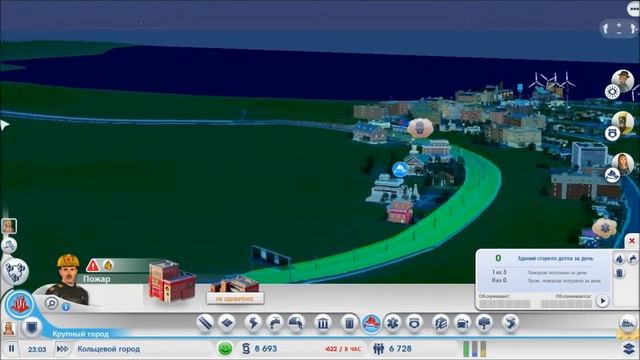Viewport: 640px width, 360px height.
Task: Click the curved arrow icon in fire panel
Action: click(x=633, y=258)
